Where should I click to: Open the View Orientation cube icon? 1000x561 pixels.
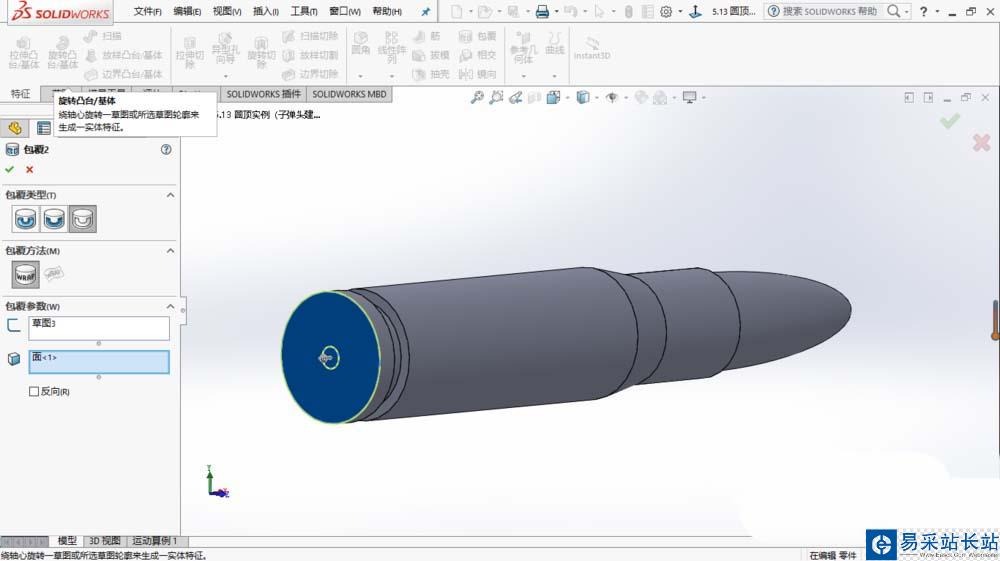[553, 98]
